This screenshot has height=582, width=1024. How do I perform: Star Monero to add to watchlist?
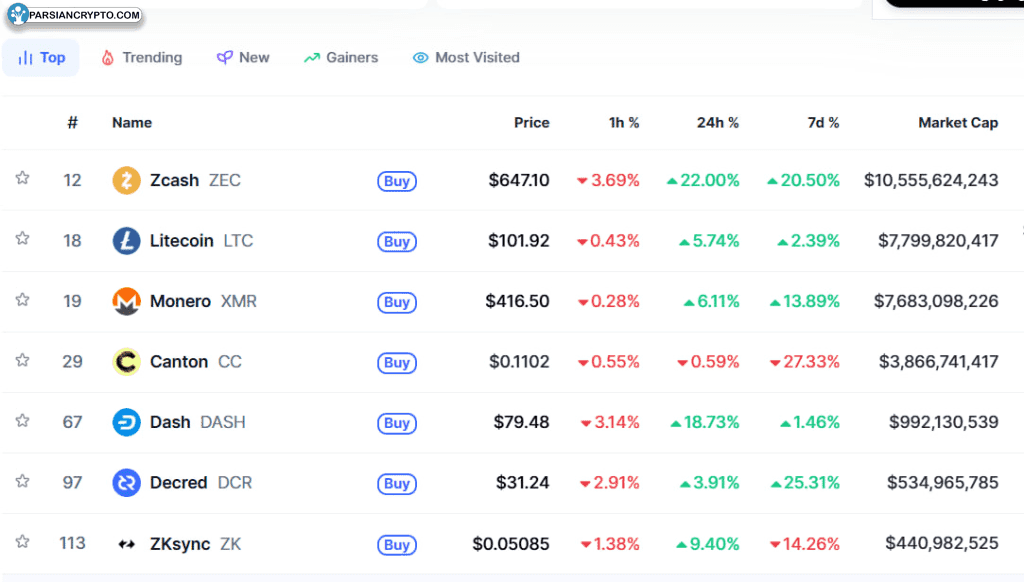[22, 300]
